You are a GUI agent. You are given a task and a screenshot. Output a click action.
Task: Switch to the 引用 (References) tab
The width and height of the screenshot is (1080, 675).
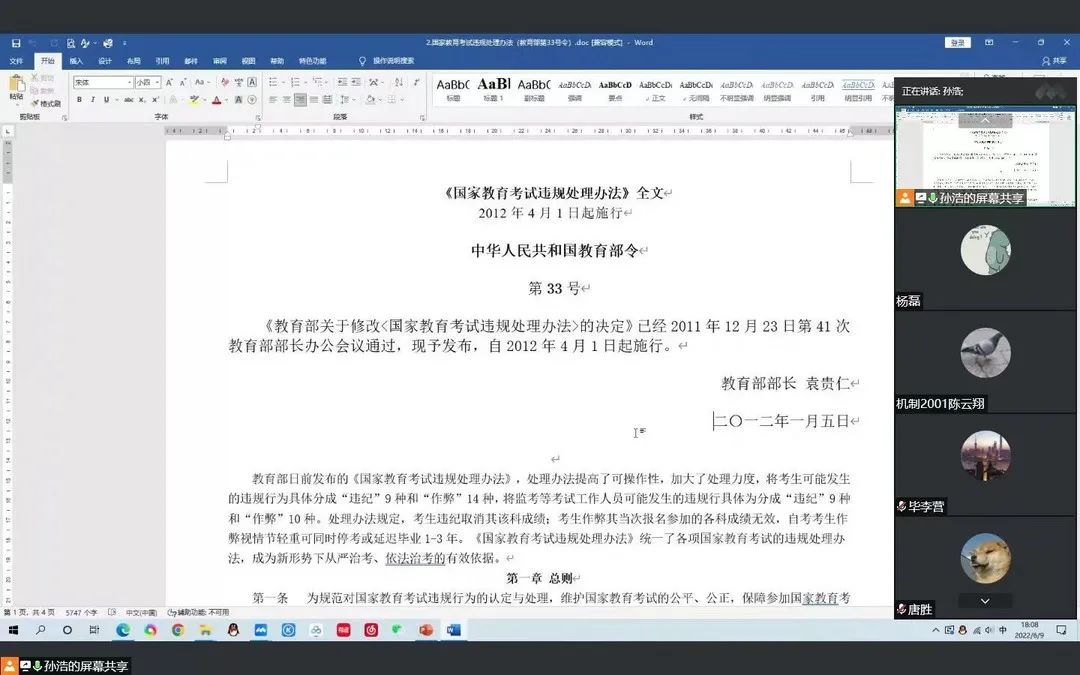[163, 61]
